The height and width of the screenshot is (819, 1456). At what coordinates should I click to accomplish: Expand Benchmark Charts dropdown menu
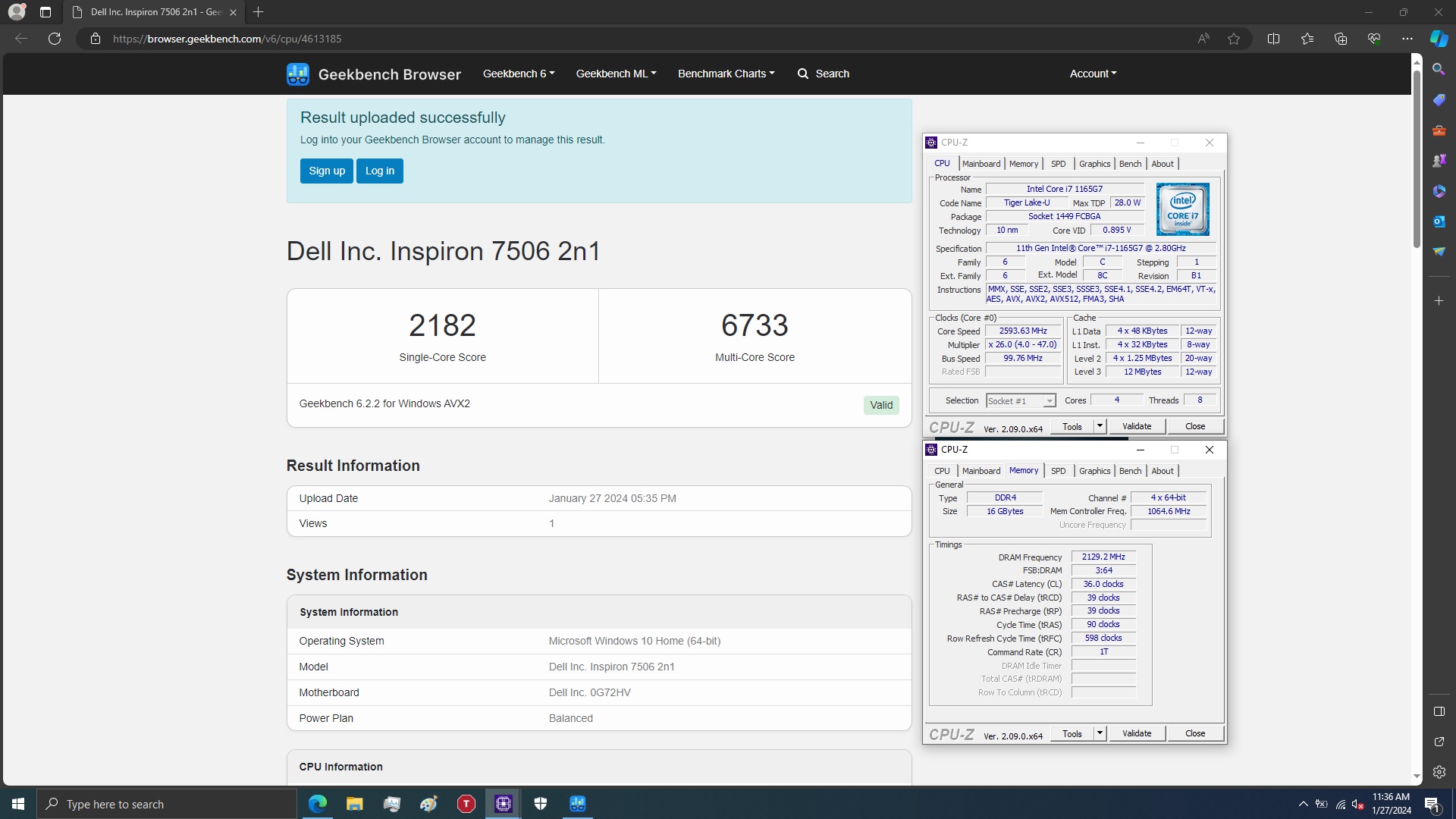pos(726,74)
